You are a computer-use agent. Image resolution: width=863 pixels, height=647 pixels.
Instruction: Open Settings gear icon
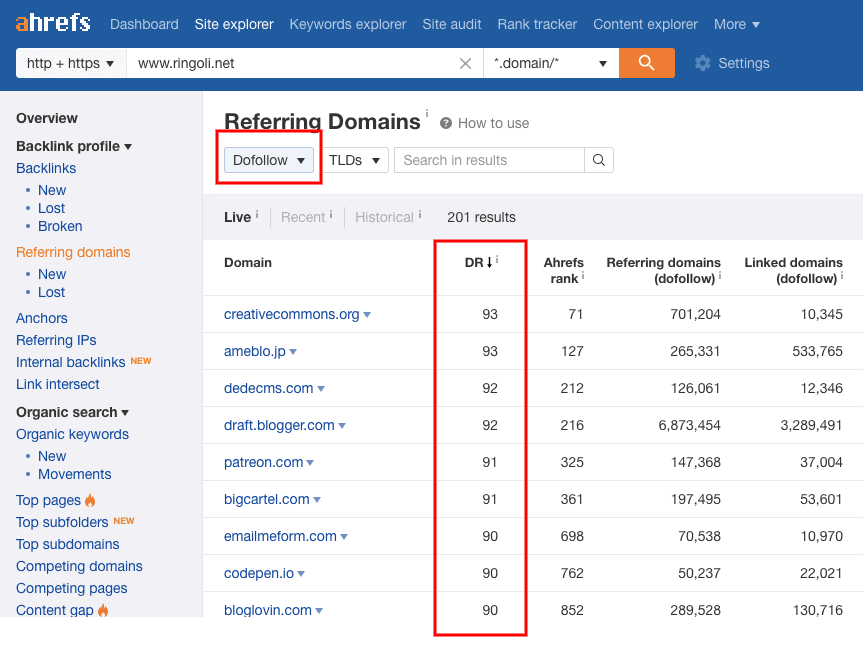pos(702,63)
